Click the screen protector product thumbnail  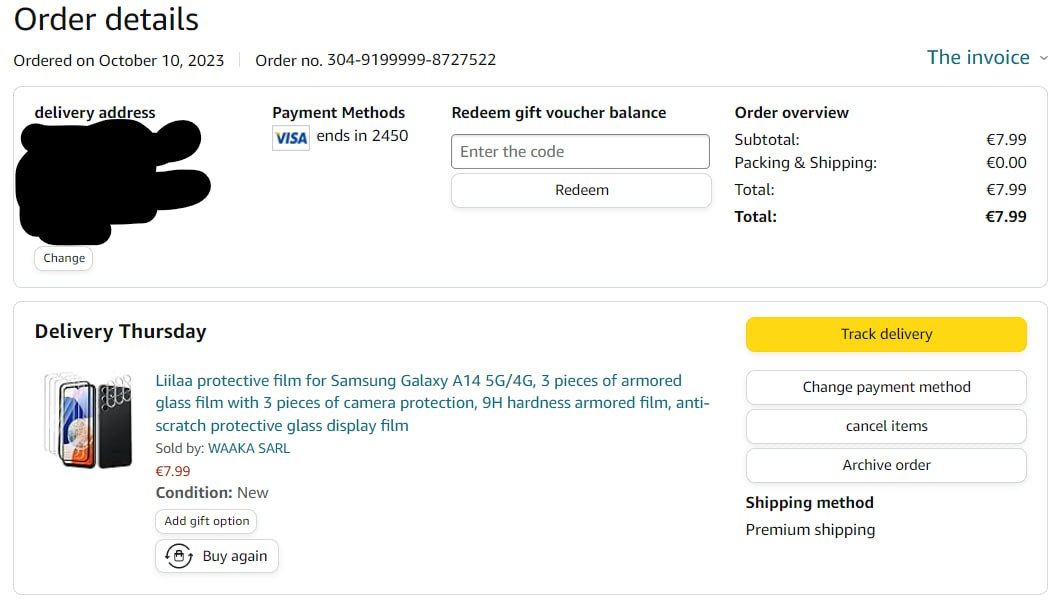(88, 421)
